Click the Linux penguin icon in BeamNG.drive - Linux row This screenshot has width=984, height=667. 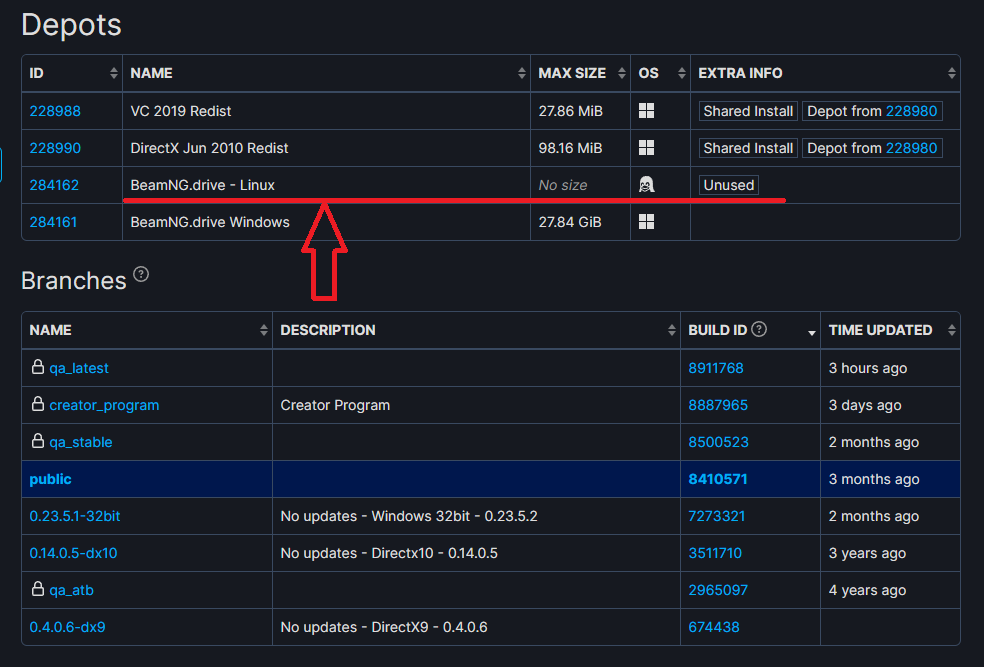point(646,184)
